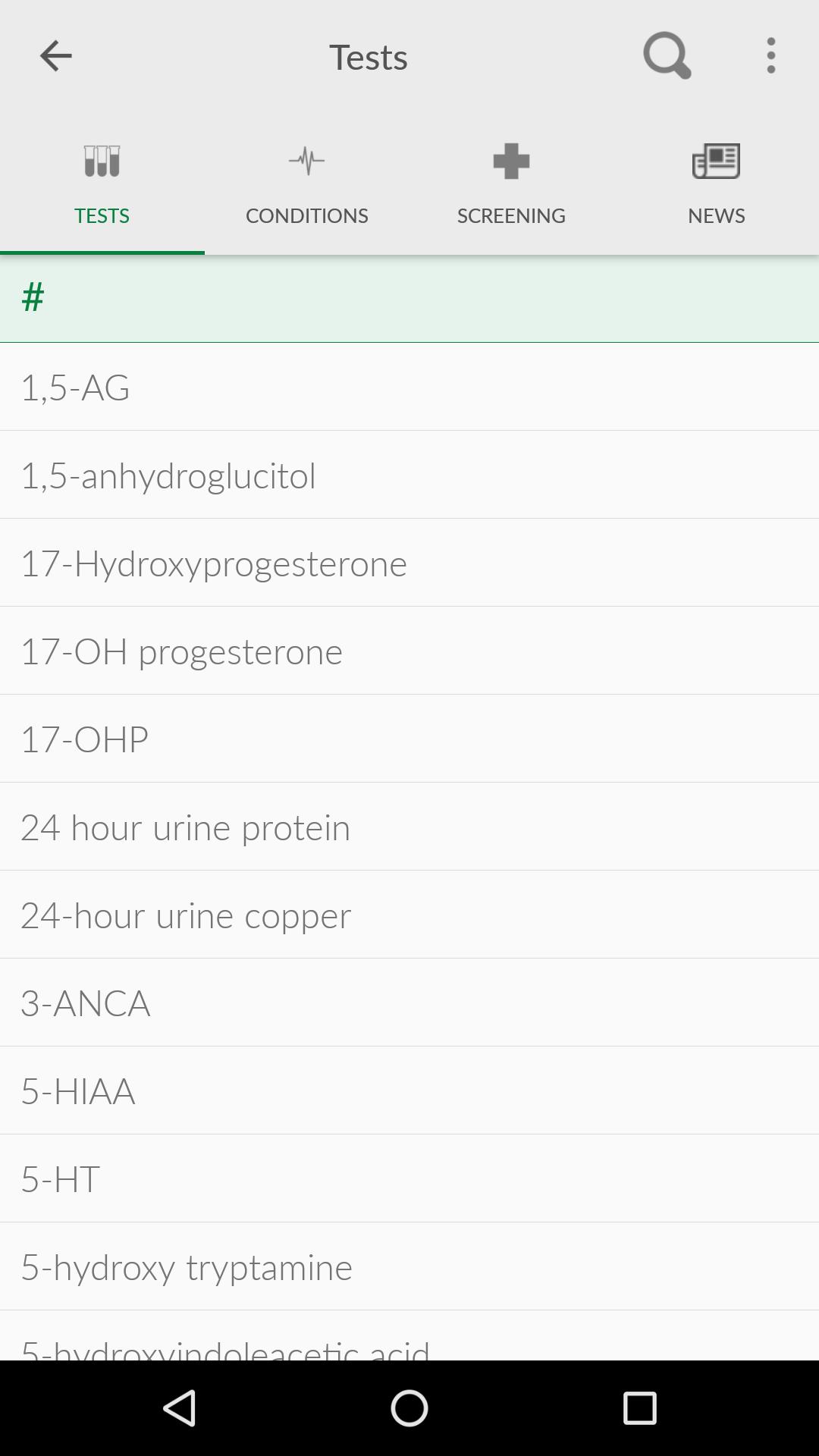Select the 24 hour urine protein test
This screenshot has width=819, height=1456.
(x=409, y=827)
